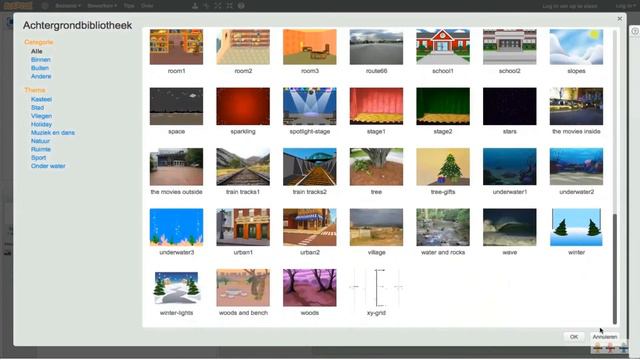Select the tree backdrop thumbnail
Viewport: 640px width, 360px height.
[376, 167]
